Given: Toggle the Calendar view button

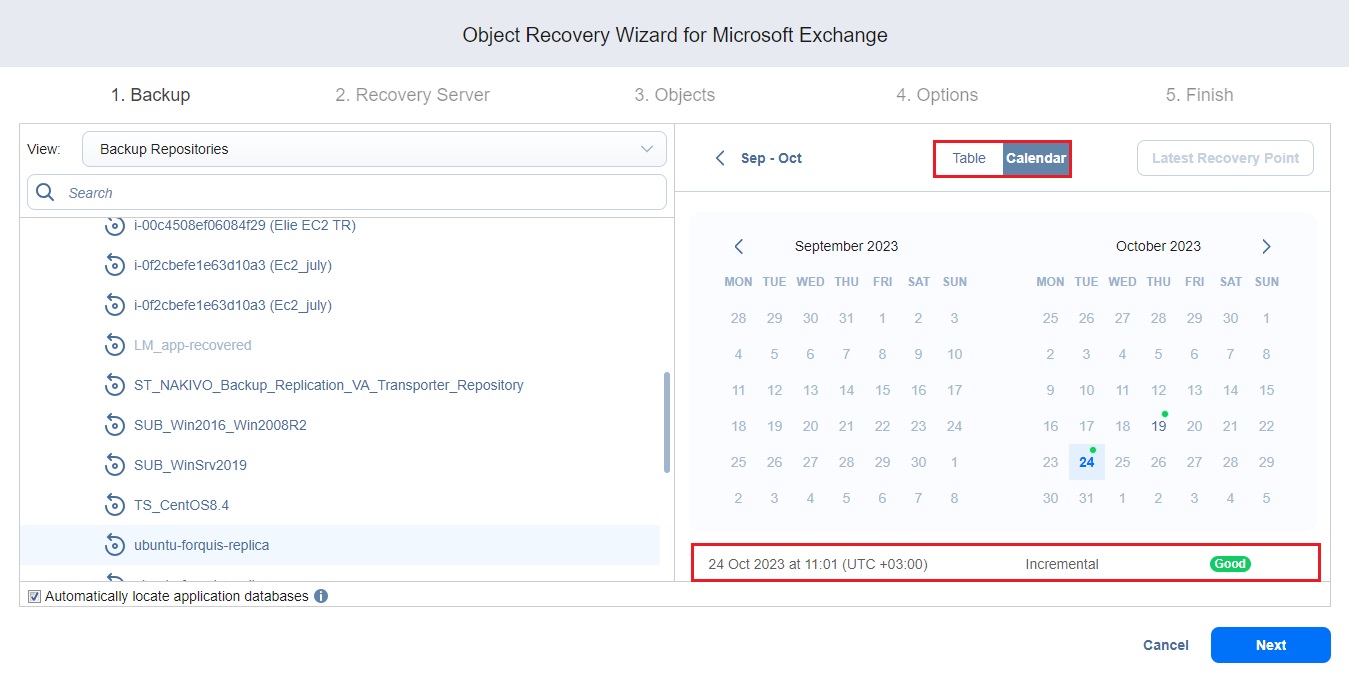Looking at the screenshot, I should tap(1036, 158).
